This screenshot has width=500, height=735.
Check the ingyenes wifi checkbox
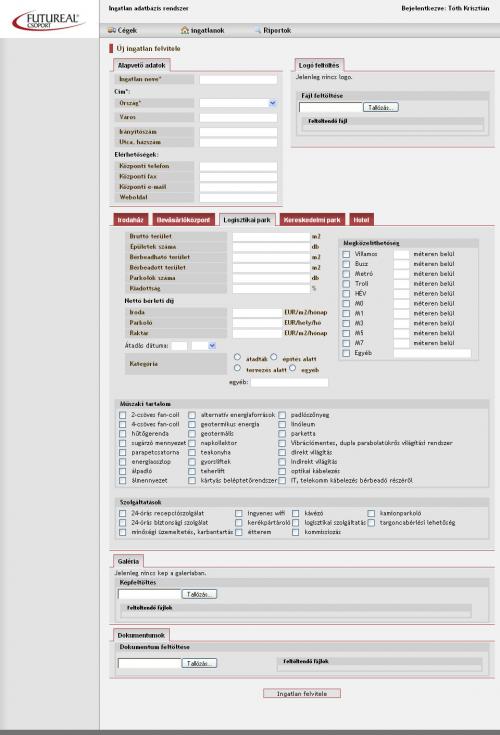pyautogui.click(x=239, y=514)
